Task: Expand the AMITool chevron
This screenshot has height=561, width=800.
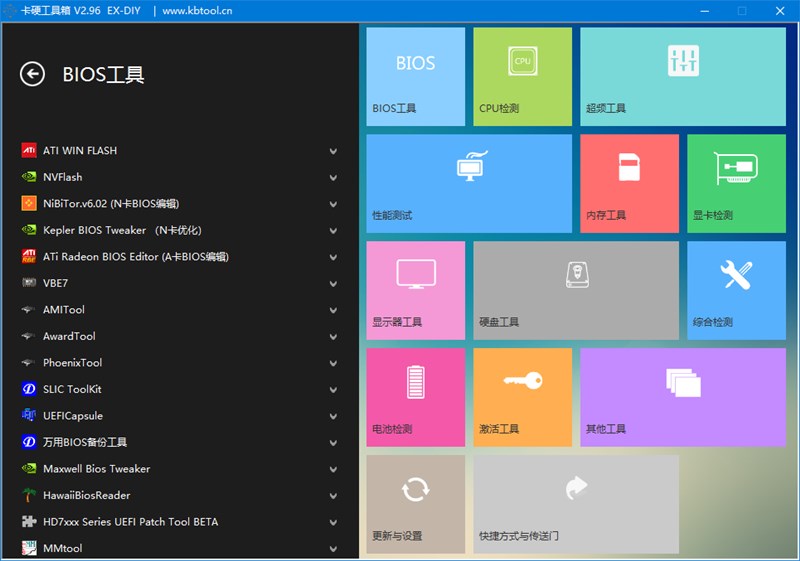Action: click(333, 310)
